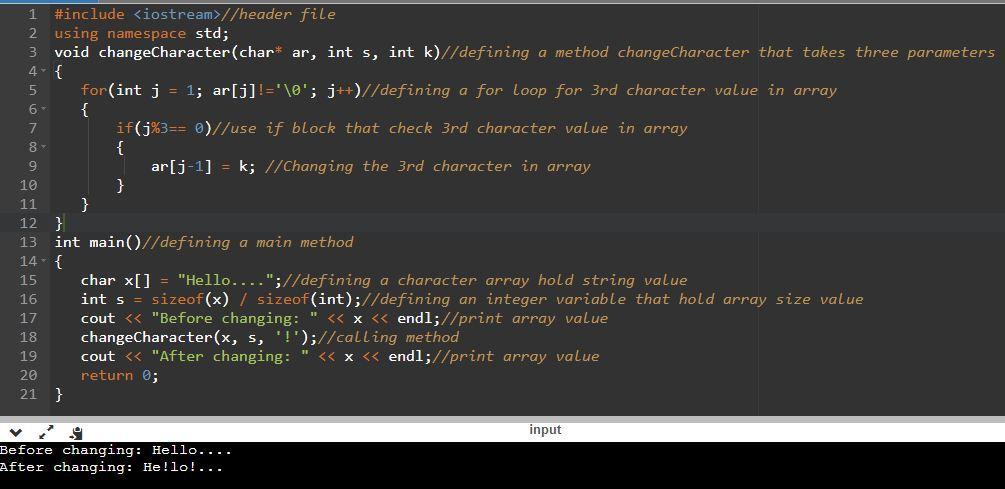Fold the changeCharacter block at line 4
This screenshot has height=489, width=1005.
[44, 71]
